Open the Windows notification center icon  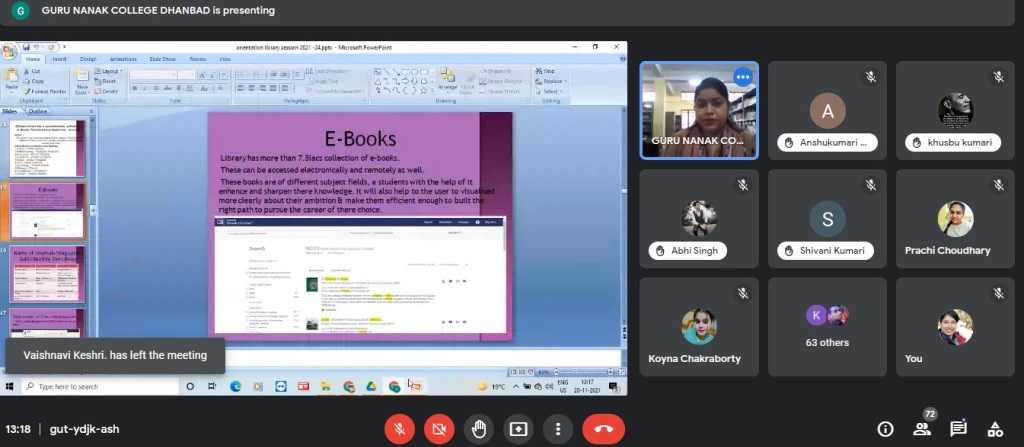[x=614, y=387]
